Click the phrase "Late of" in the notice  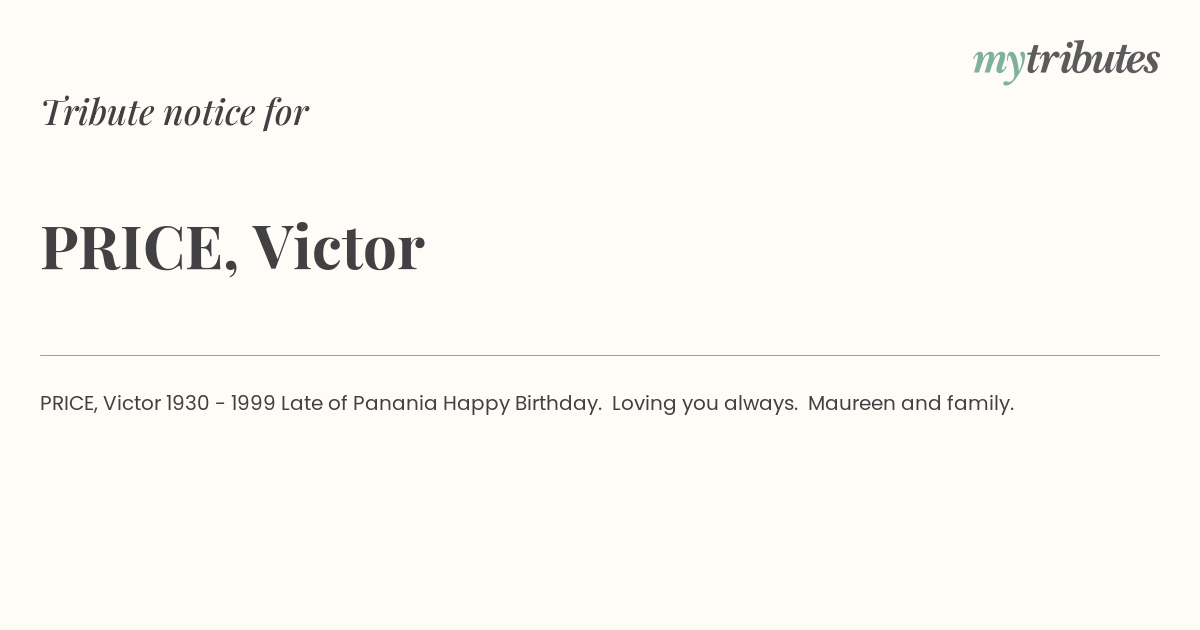314,403
